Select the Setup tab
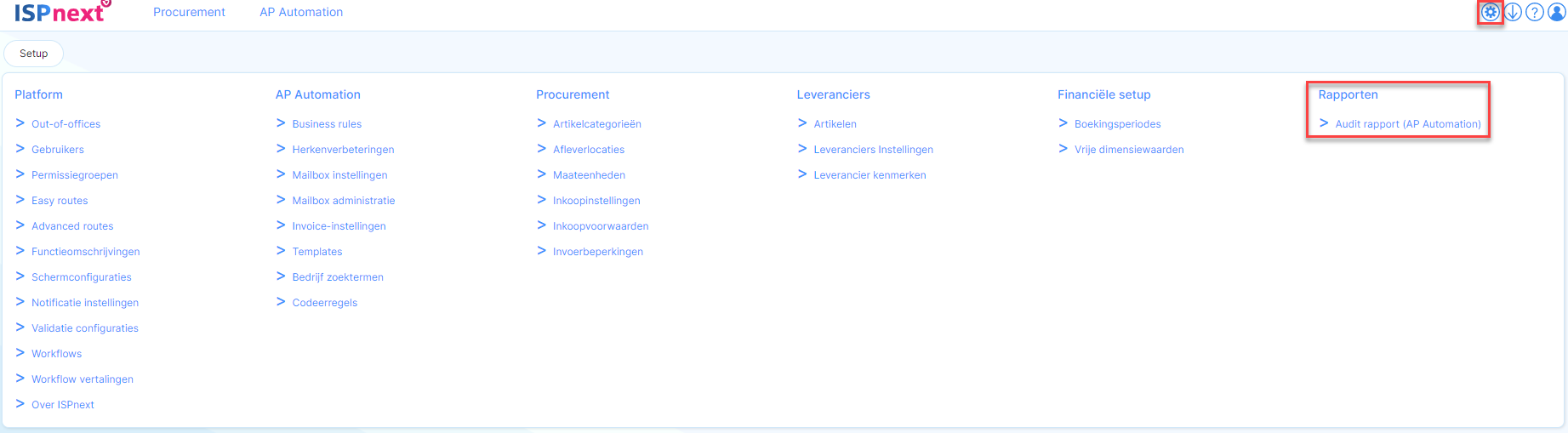The image size is (1568, 433). pyautogui.click(x=34, y=54)
